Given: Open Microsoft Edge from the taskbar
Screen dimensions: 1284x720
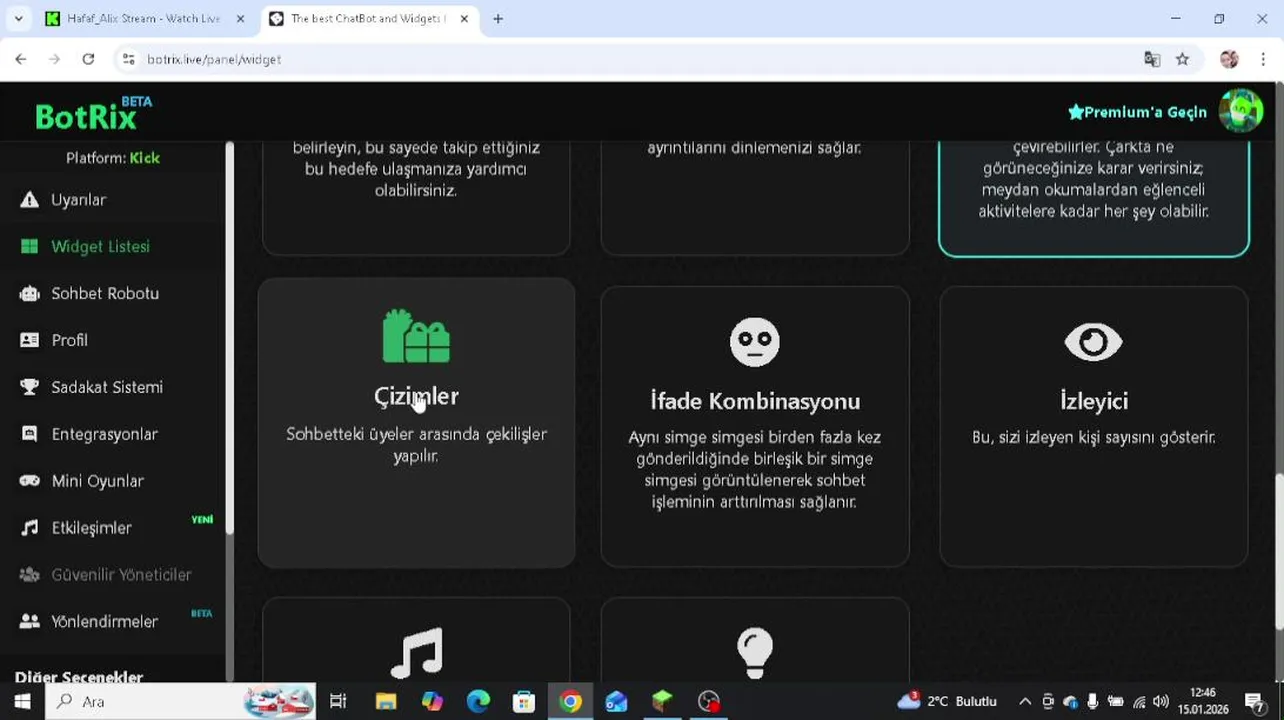Looking at the screenshot, I should point(478,701).
